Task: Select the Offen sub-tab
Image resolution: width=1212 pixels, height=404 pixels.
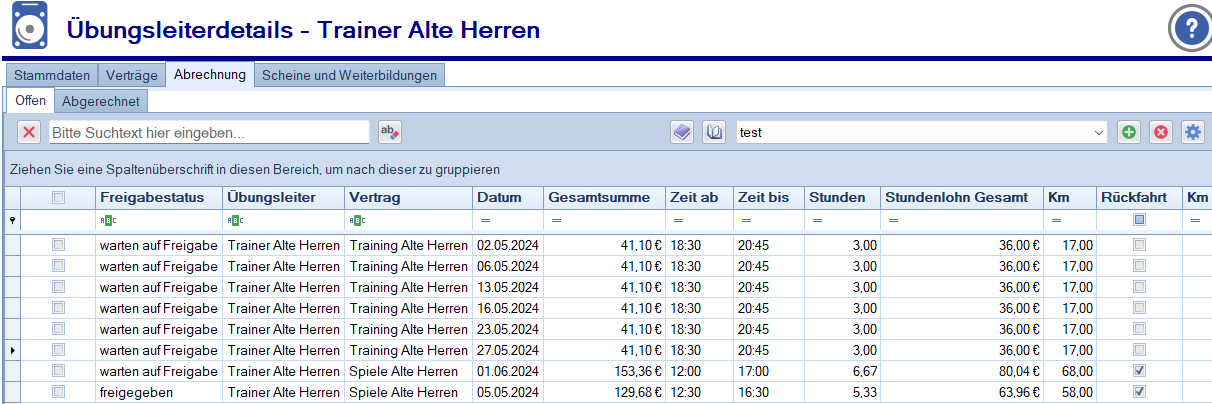Action: click(30, 100)
